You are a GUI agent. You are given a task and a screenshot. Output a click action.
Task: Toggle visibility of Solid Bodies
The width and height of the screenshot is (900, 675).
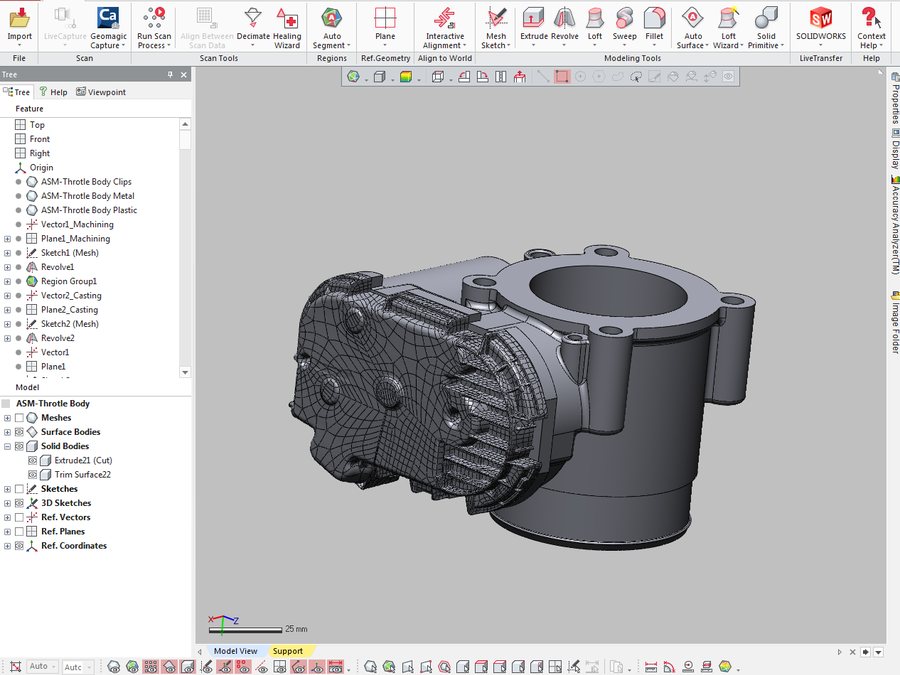(19, 447)
